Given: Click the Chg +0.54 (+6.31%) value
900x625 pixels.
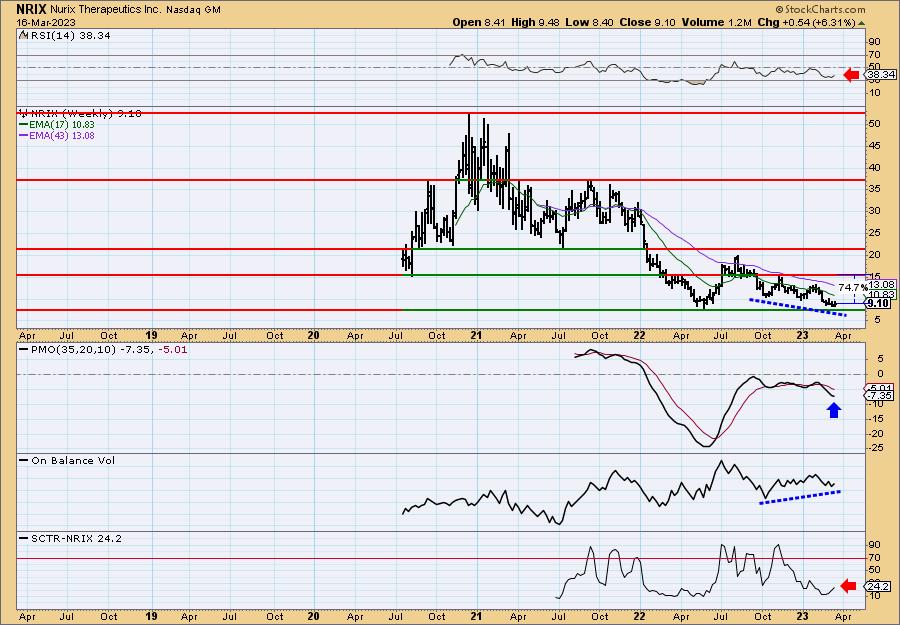Looking at the screenshot, I should (x=806, y=22).
